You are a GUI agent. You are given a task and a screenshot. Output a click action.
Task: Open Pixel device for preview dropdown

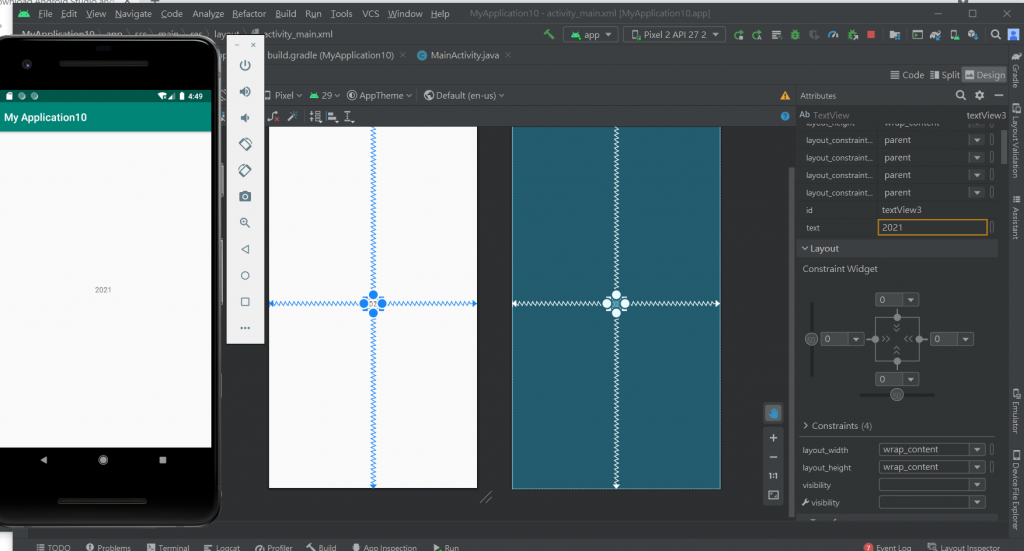pos(283,95)
